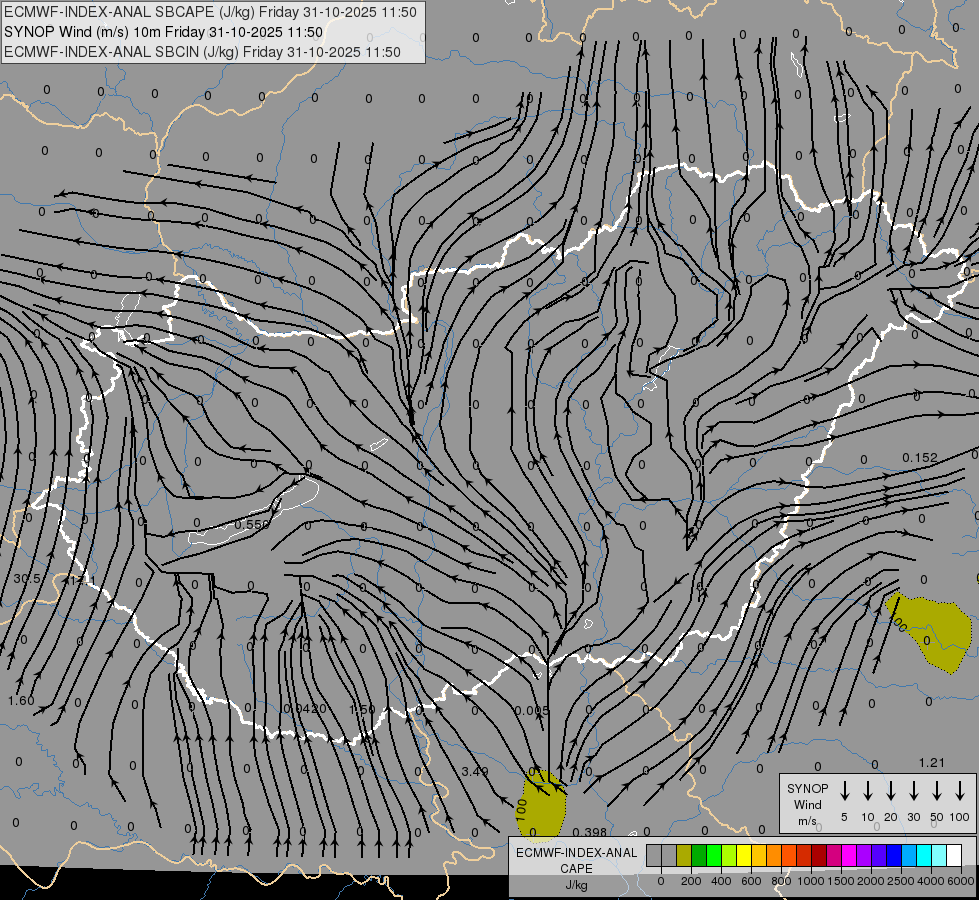This screenshot has height=900, width=979.
Task: Click the 30.5 value at left edge
Action: (27, 578)
